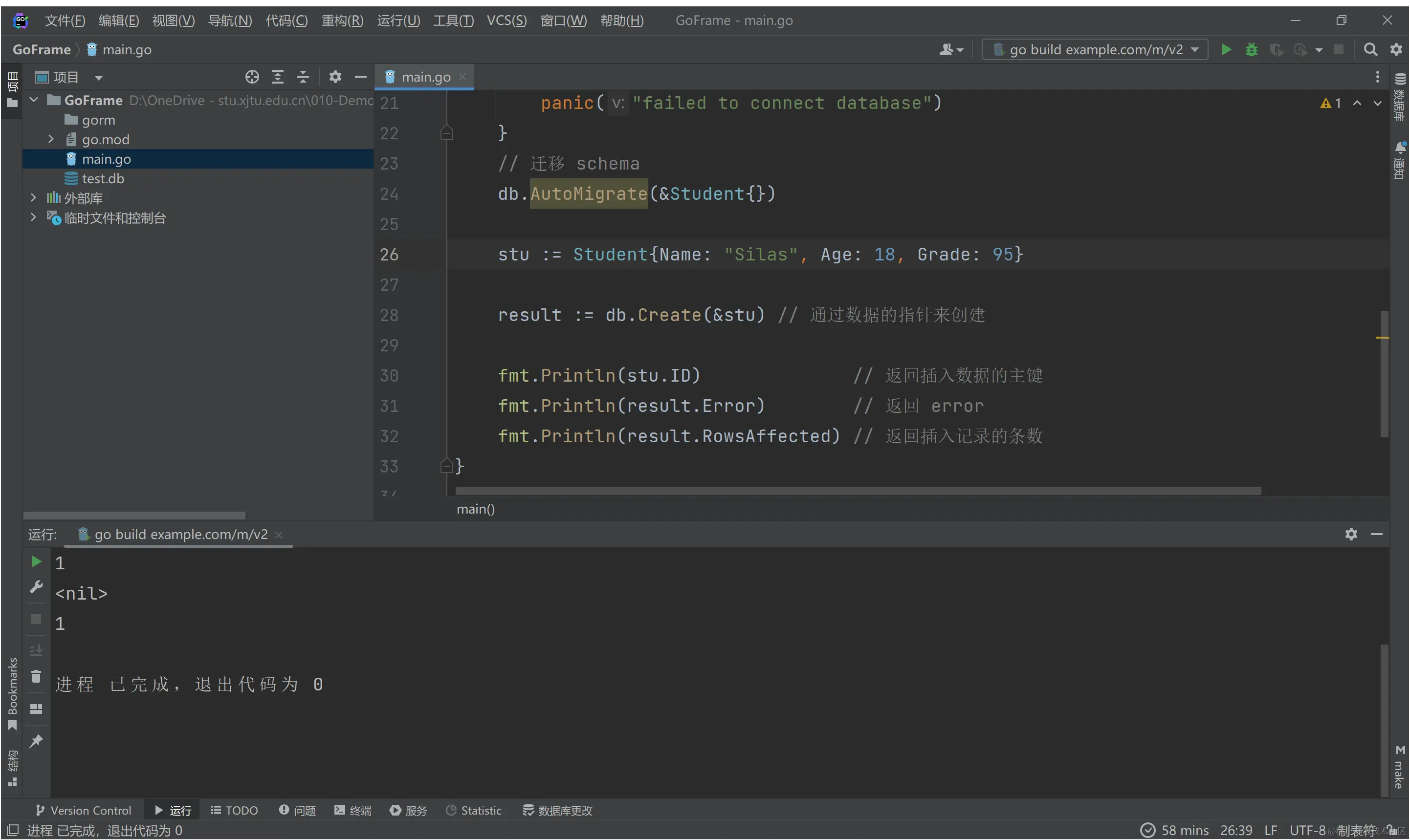Open Search Everywhere magnifier
The image size is (1410, 840).
pyautogui.click(x=1370, y=50)
